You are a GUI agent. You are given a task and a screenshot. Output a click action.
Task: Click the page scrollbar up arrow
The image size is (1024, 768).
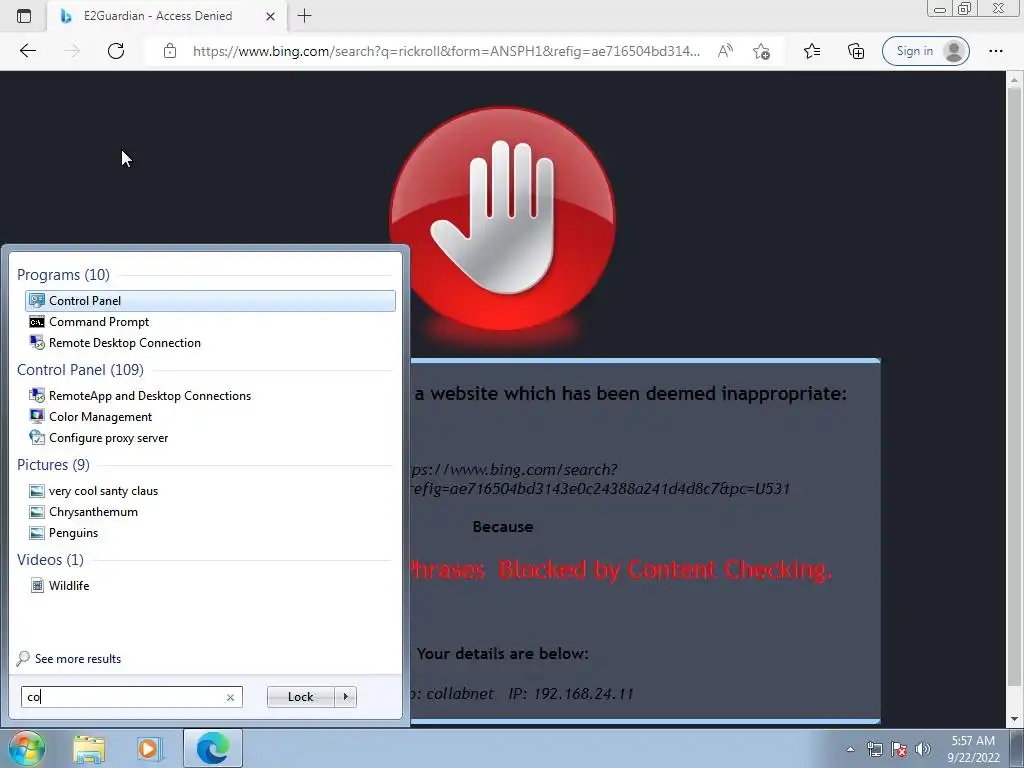click(1014, 80)
